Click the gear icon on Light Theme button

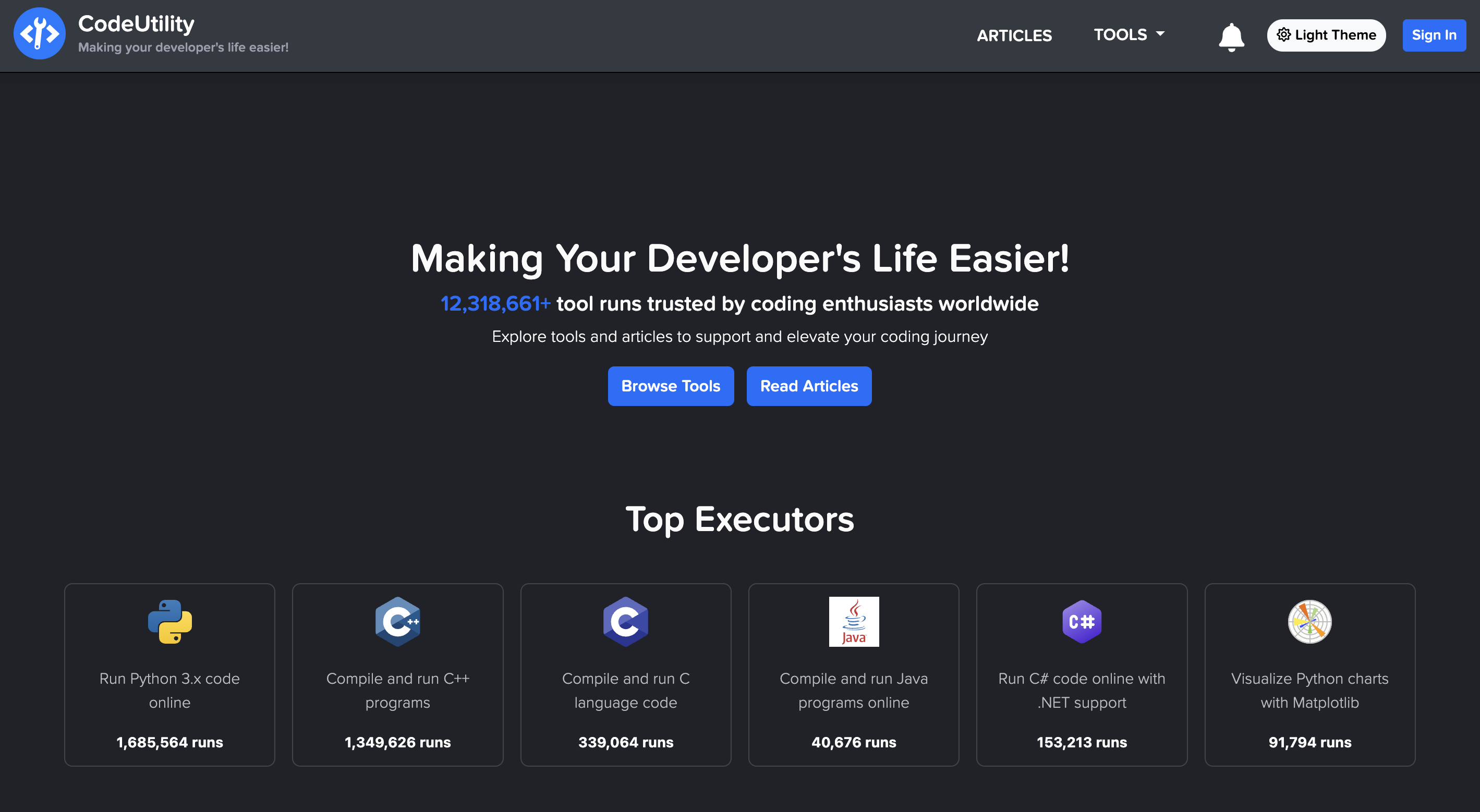[1285, 35]
